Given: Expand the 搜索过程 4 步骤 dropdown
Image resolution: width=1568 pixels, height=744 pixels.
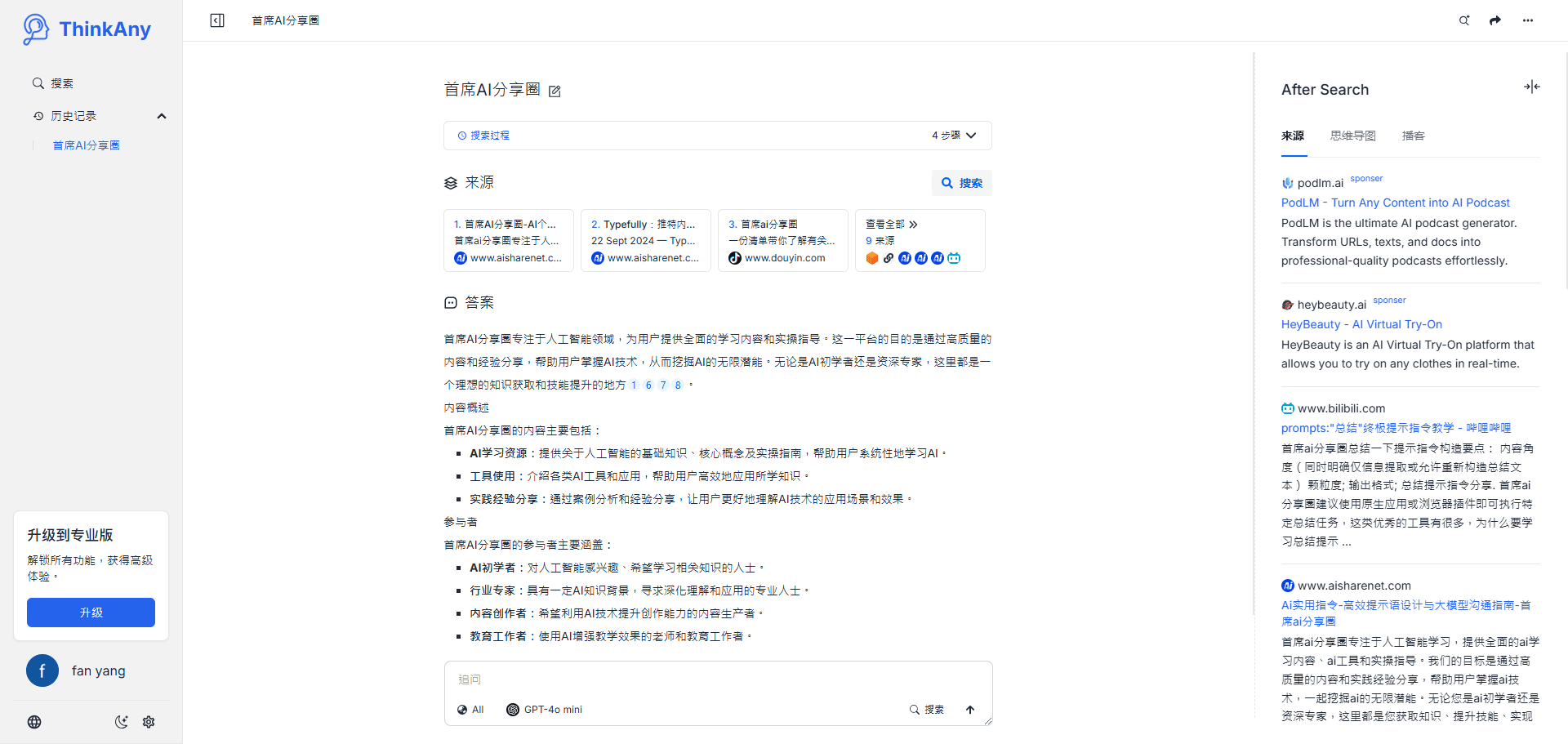Looking at the screenshot, I should click(x=718, y=136).
